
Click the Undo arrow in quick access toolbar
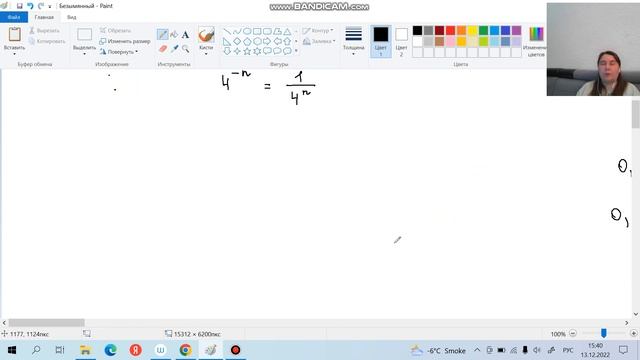[30, 6]
